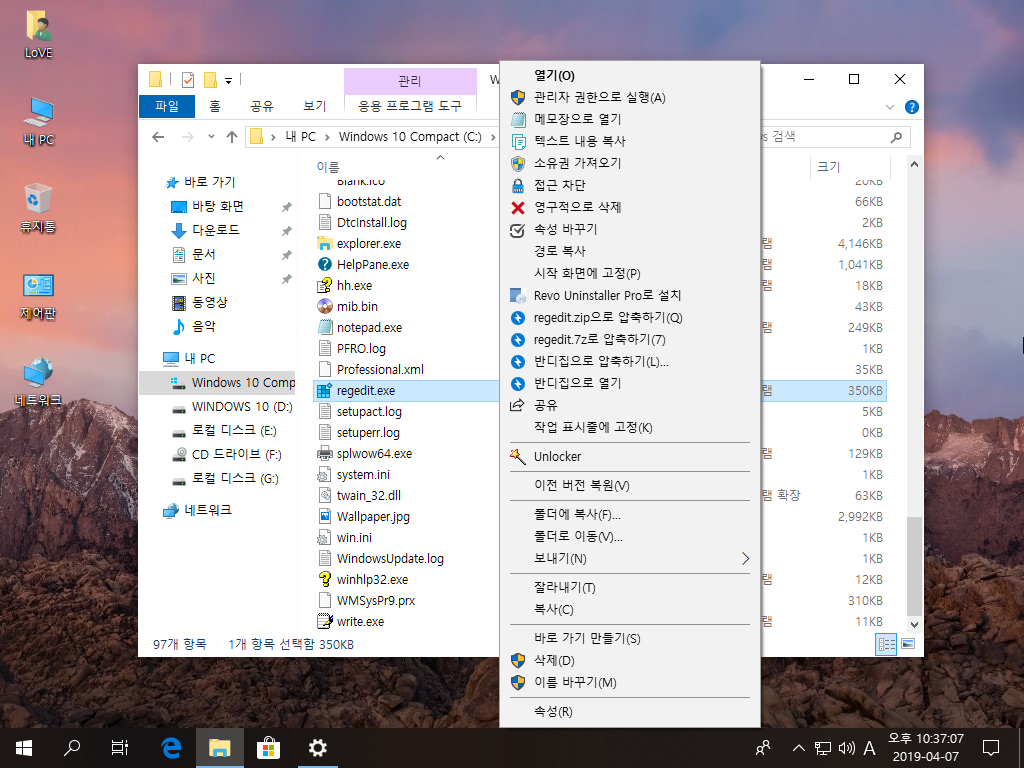Launch Edge browser from taskbar
Screen dimensions: 1024x768
point(171,748)
